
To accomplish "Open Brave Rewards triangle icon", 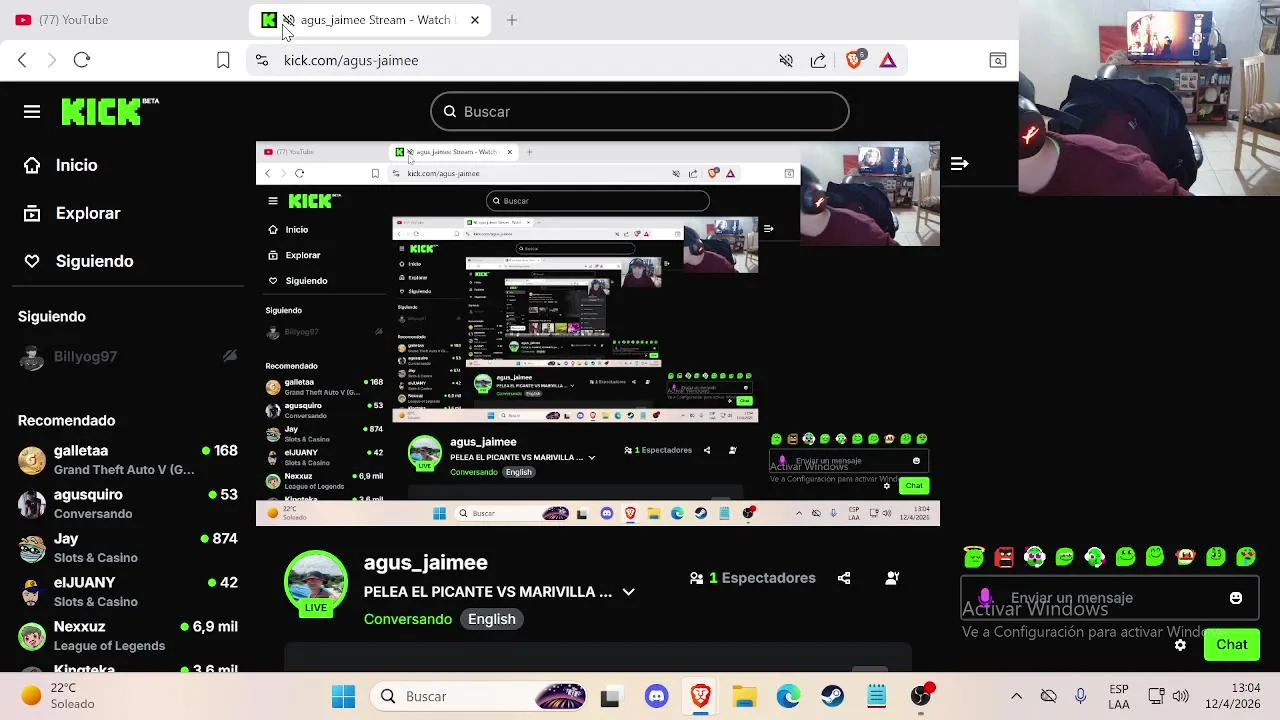I will (888, 60).
